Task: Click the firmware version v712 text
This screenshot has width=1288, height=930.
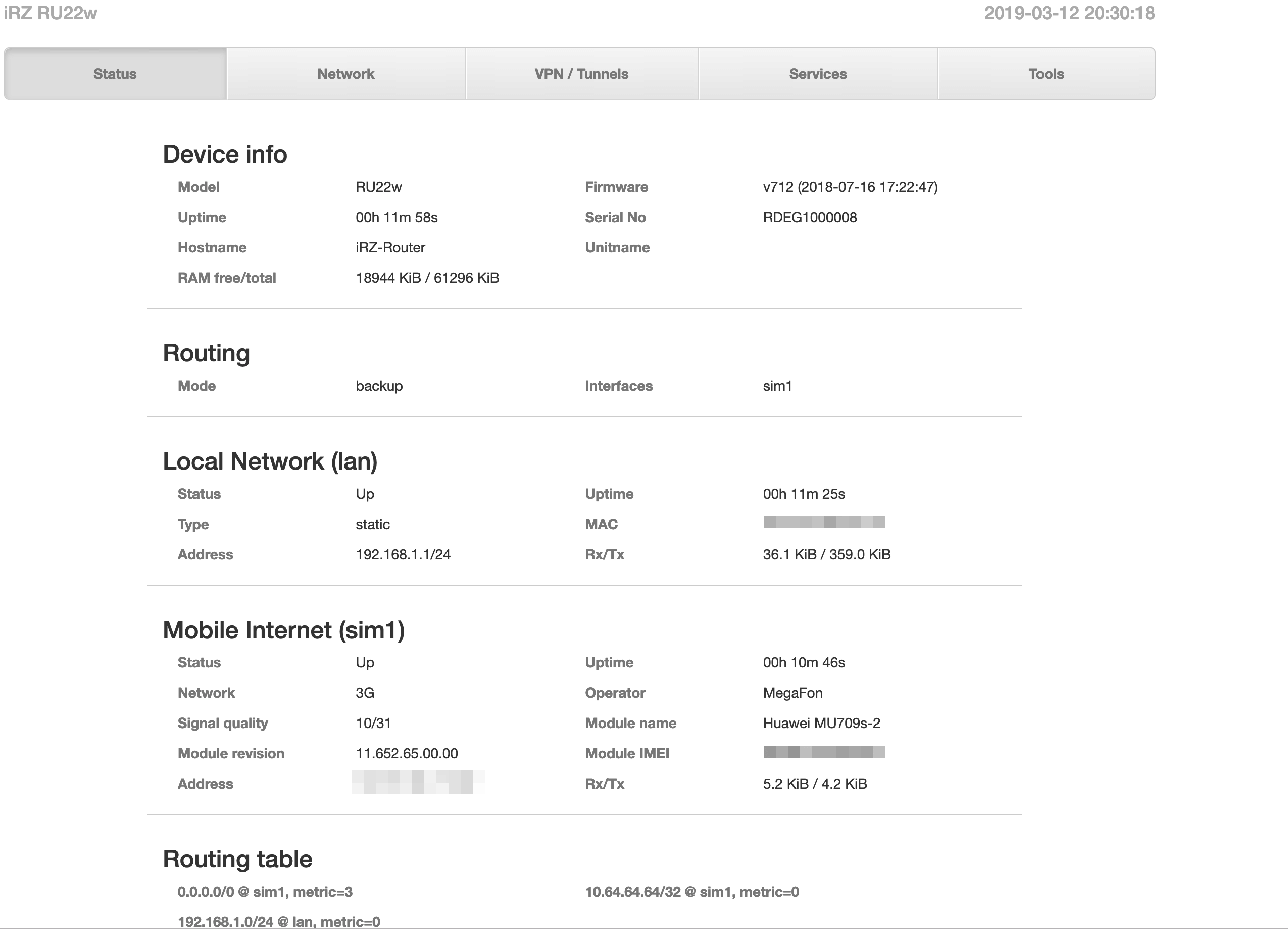Action: (x=850, y=187)
